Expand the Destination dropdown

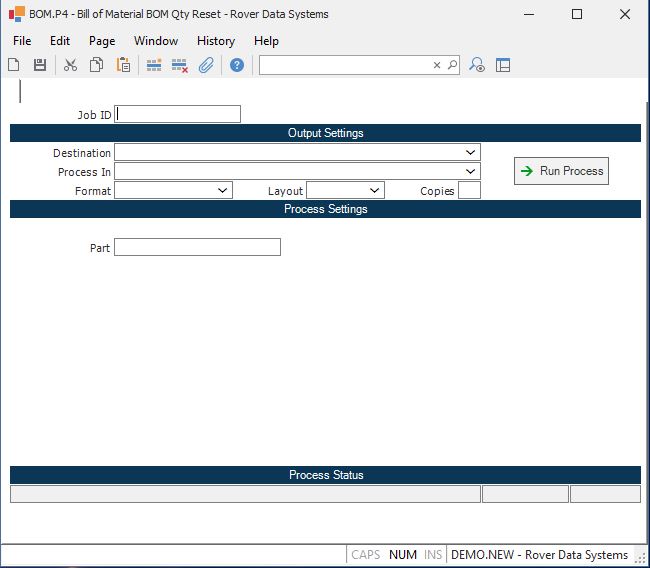pos(470,153)
